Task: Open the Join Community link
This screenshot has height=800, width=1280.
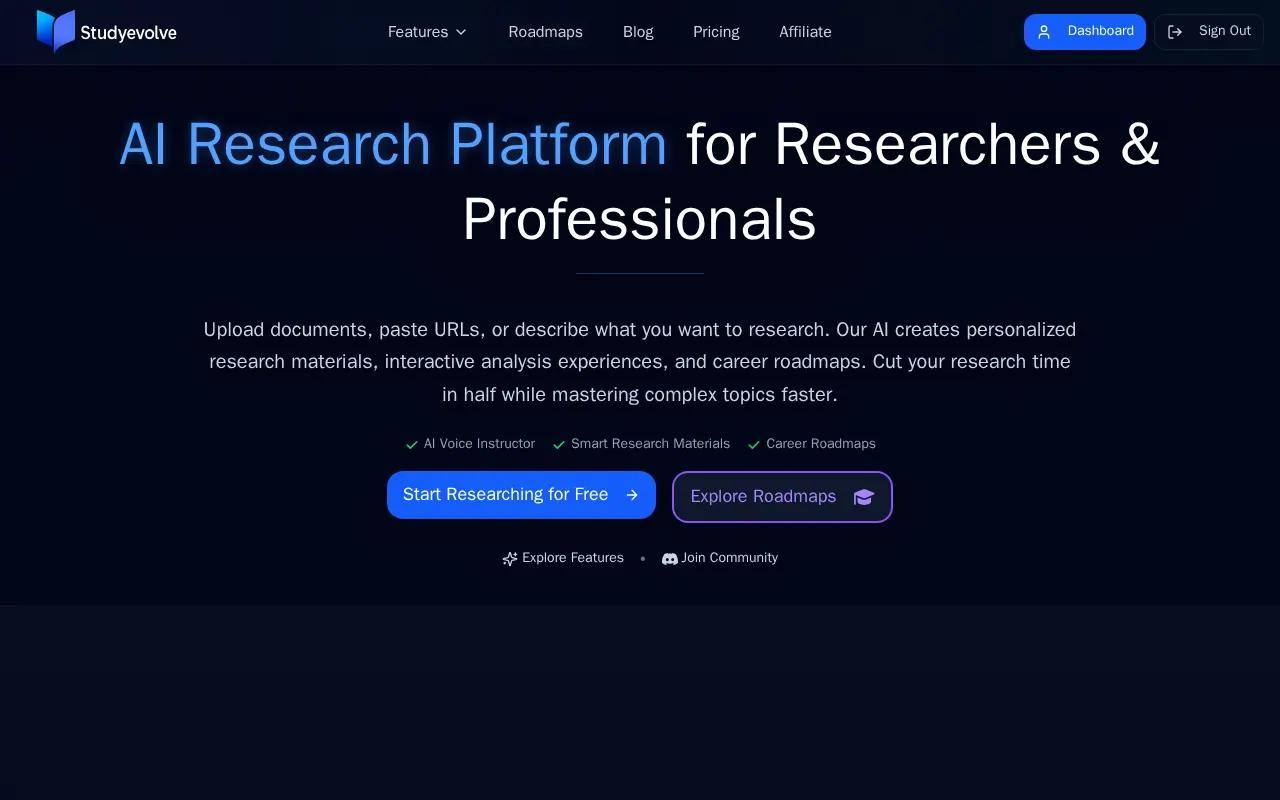Action: (x=720, y=558)
